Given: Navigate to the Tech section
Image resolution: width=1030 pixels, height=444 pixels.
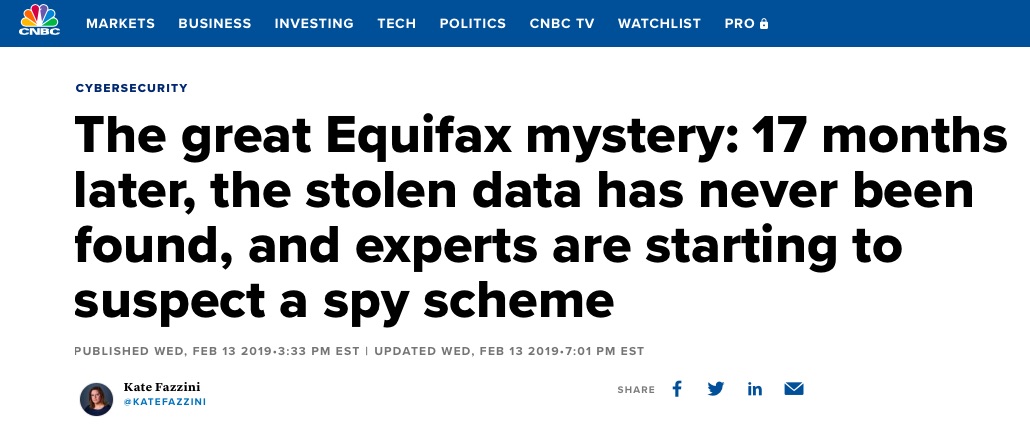Looking at the screenshot, I should click(x=396, y=24).
